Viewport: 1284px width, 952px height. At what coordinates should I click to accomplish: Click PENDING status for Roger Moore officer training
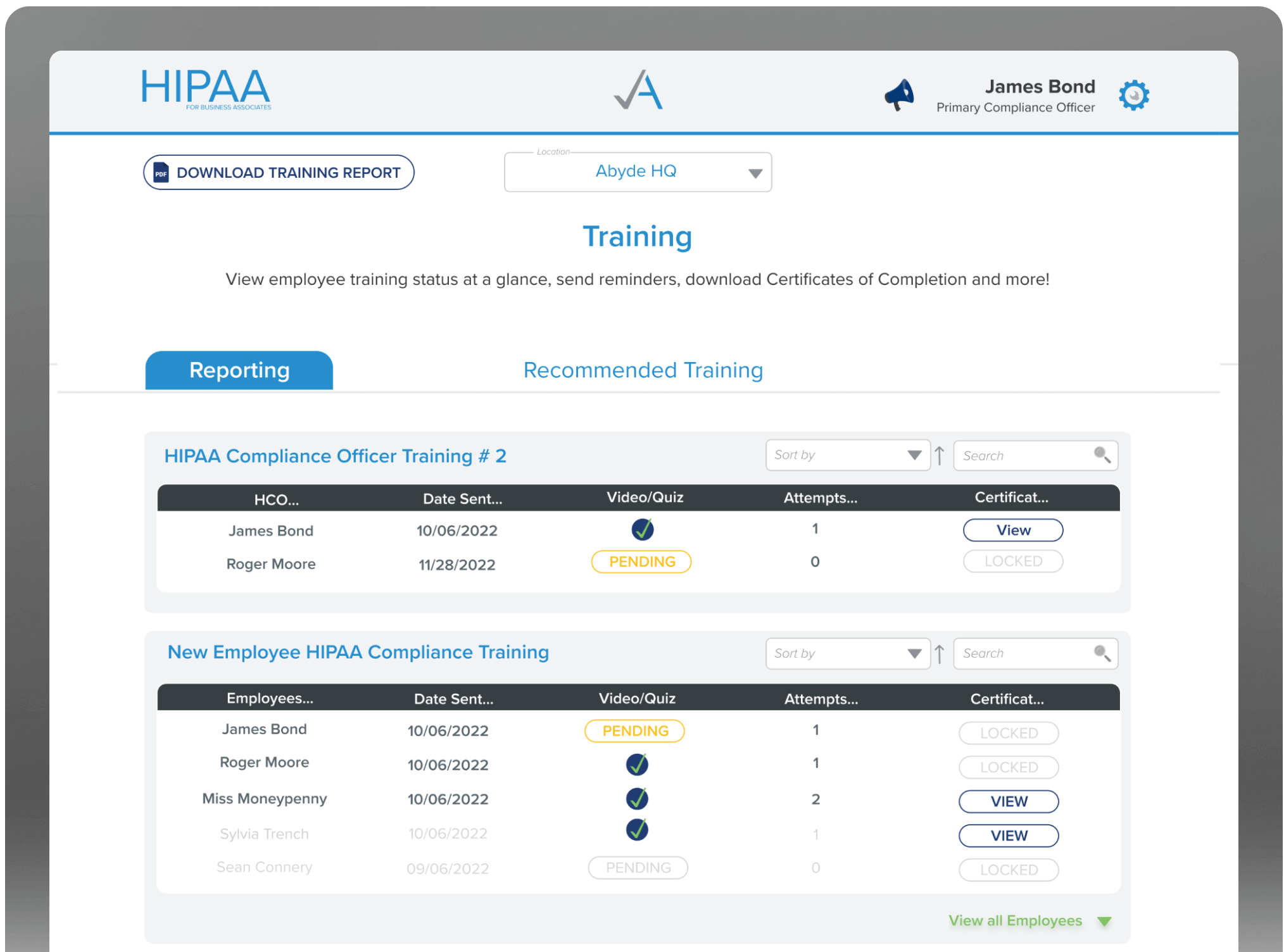click(x=641, y=561)
